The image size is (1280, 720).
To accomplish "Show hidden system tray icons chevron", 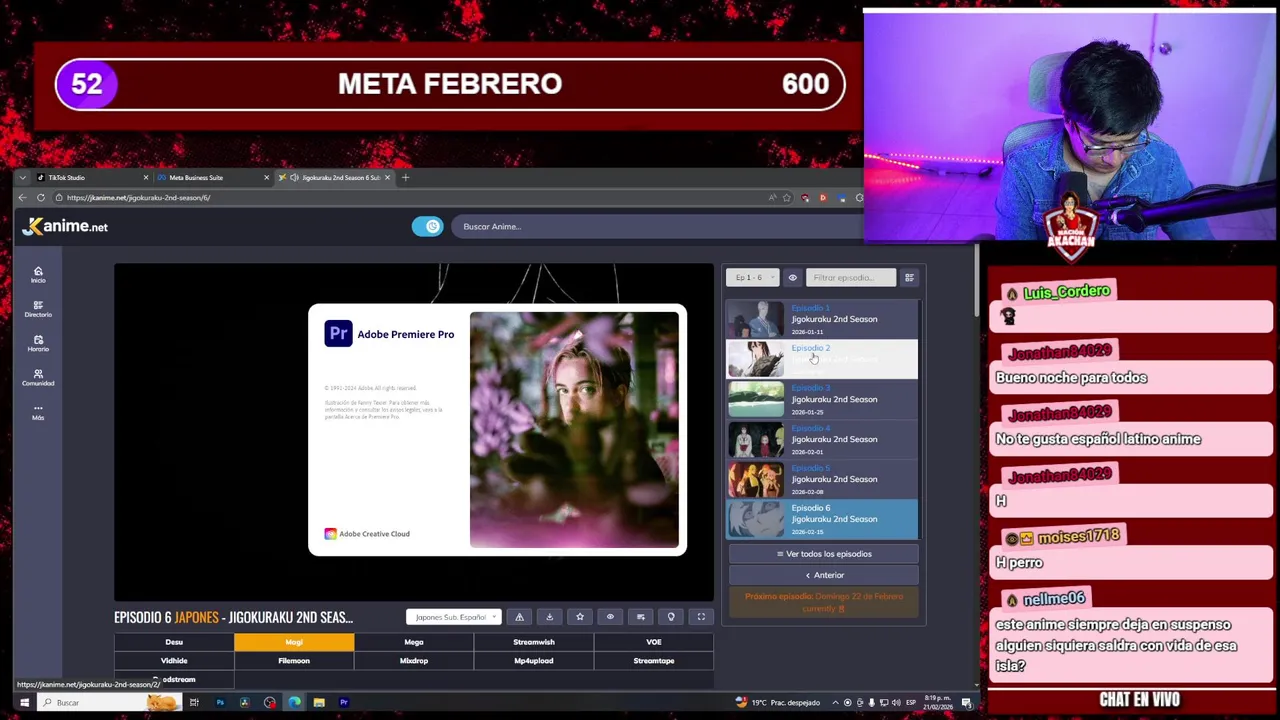I will tap(835, 703).
